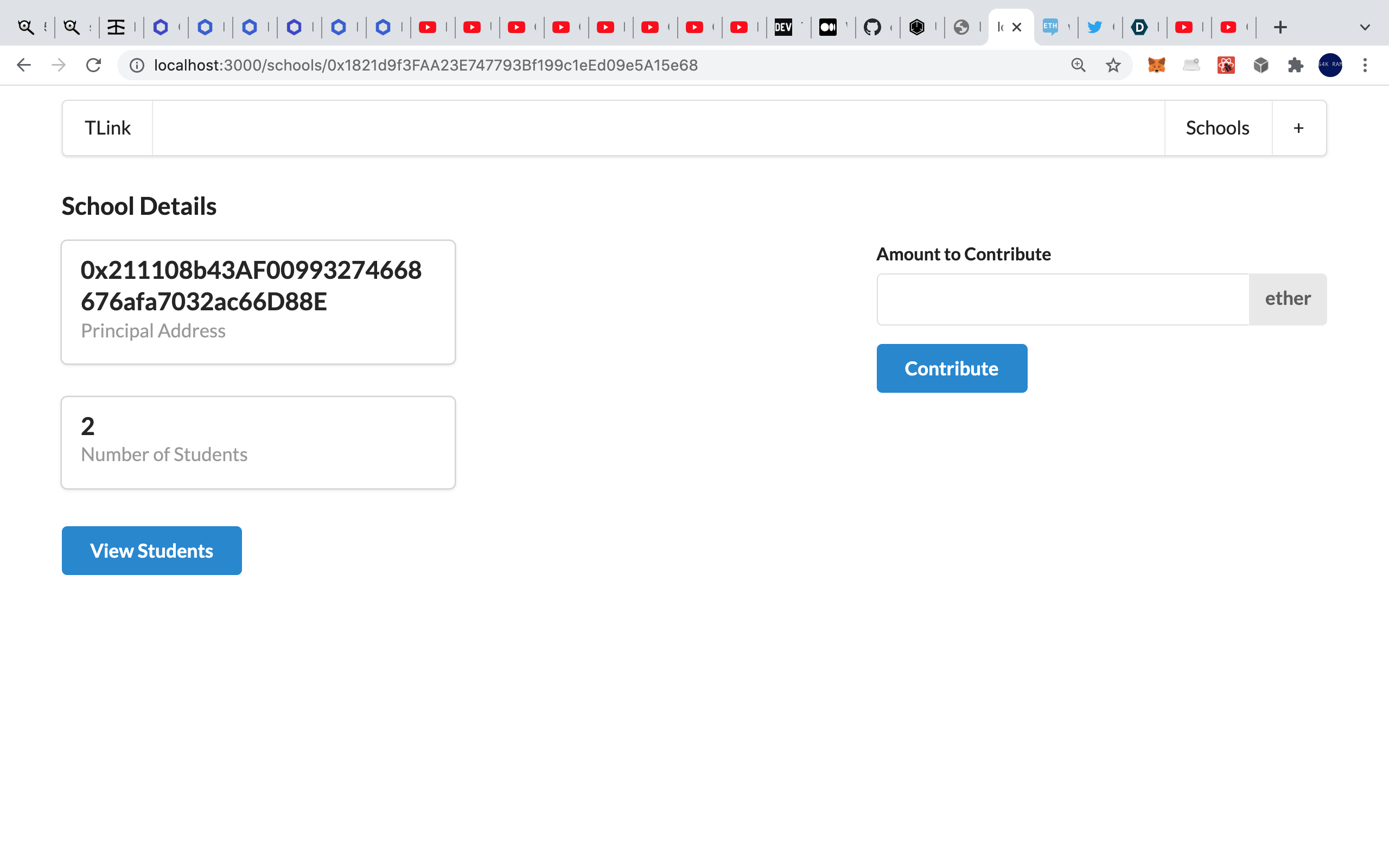
Task: Click the TLink home link
Action: click(x=107, y=128)
